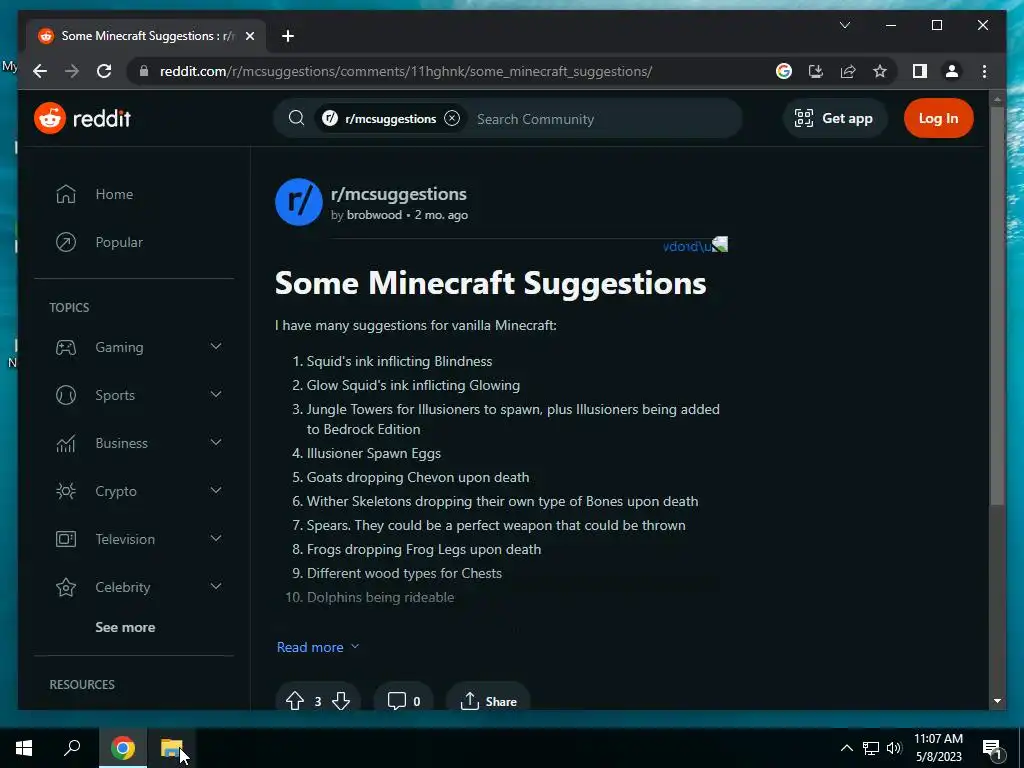This screenshot has width=1024, height=768.
Task: Open the tab search dropdown arrow
Action: coord(844,25)
